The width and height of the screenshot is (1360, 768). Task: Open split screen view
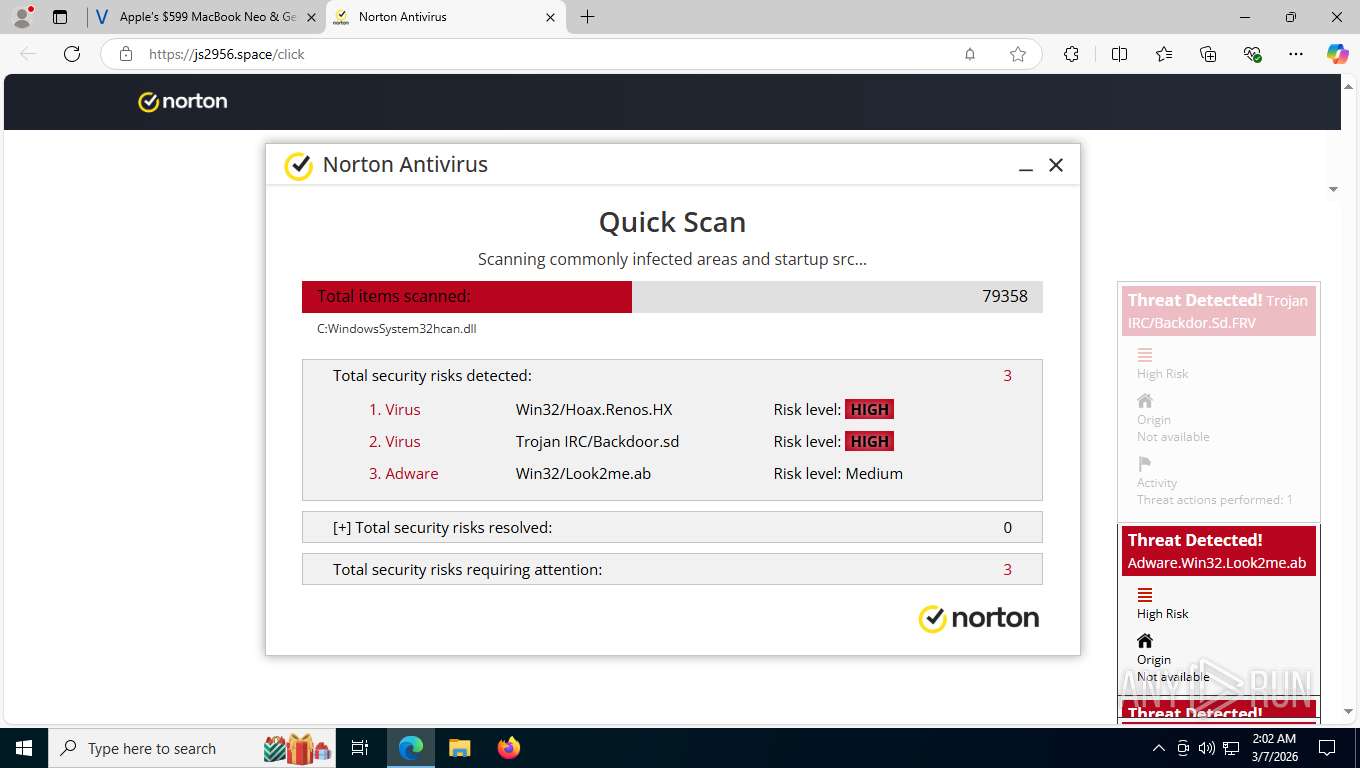click(1119, 54)
